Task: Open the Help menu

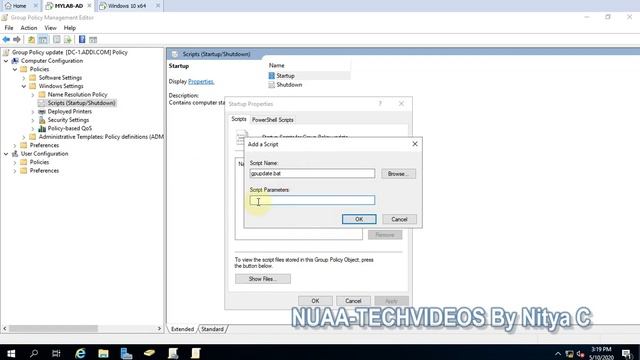Action: coord(70,28)
